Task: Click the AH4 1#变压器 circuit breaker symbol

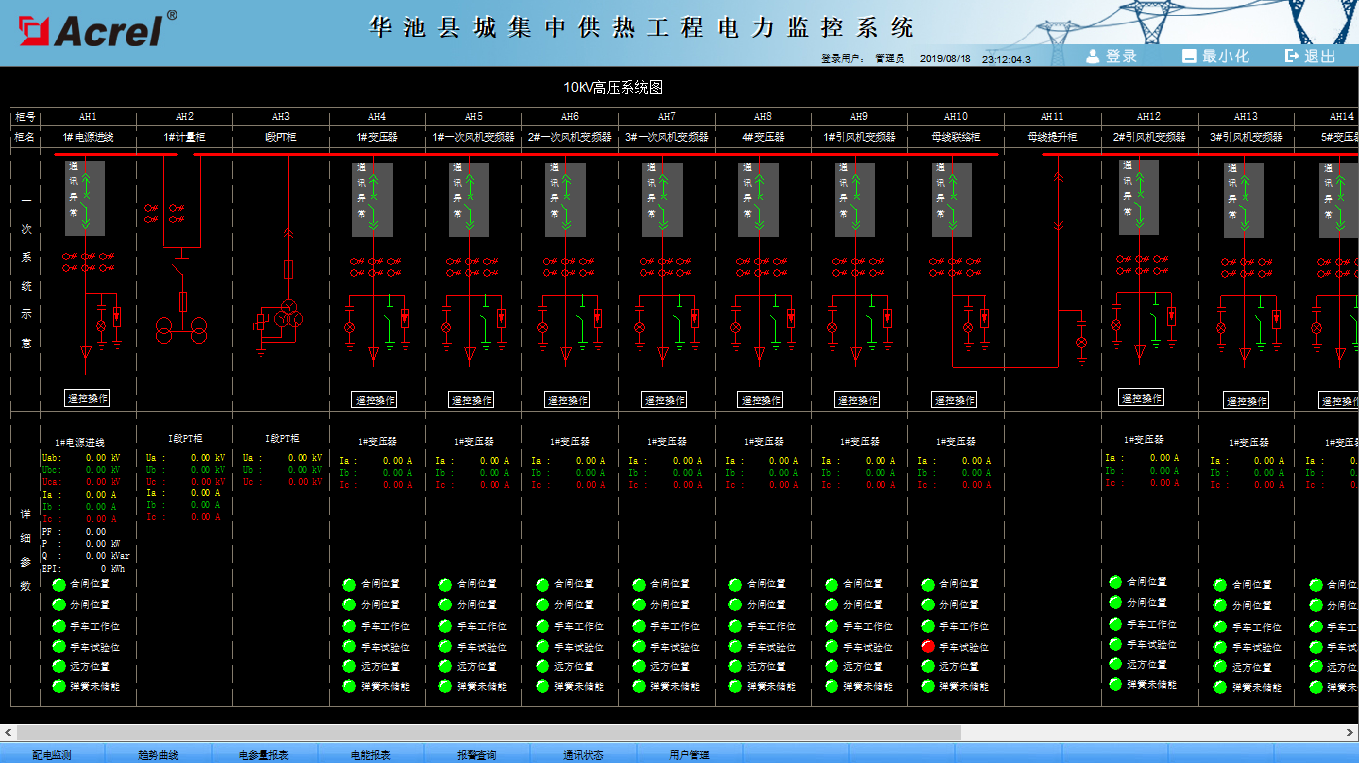Action: tap(373, 199)
